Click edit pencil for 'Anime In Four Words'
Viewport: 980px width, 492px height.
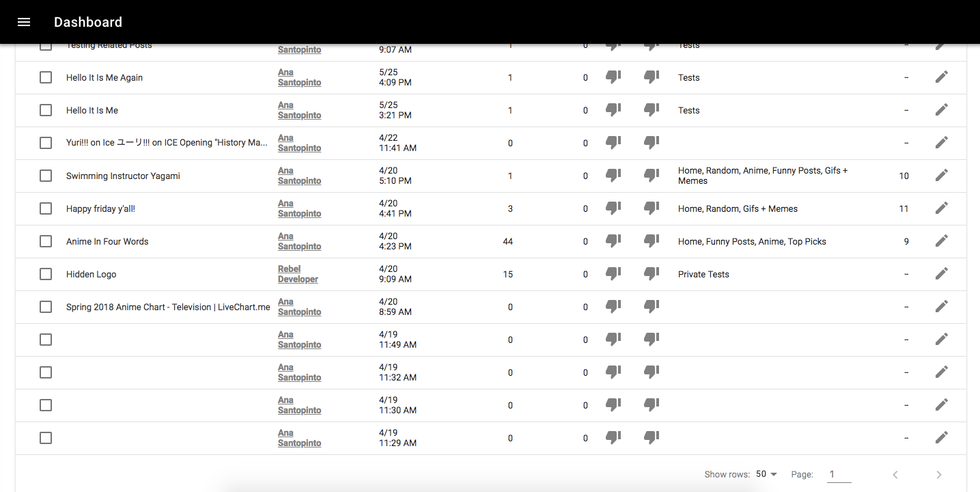(x=940, y=241)
